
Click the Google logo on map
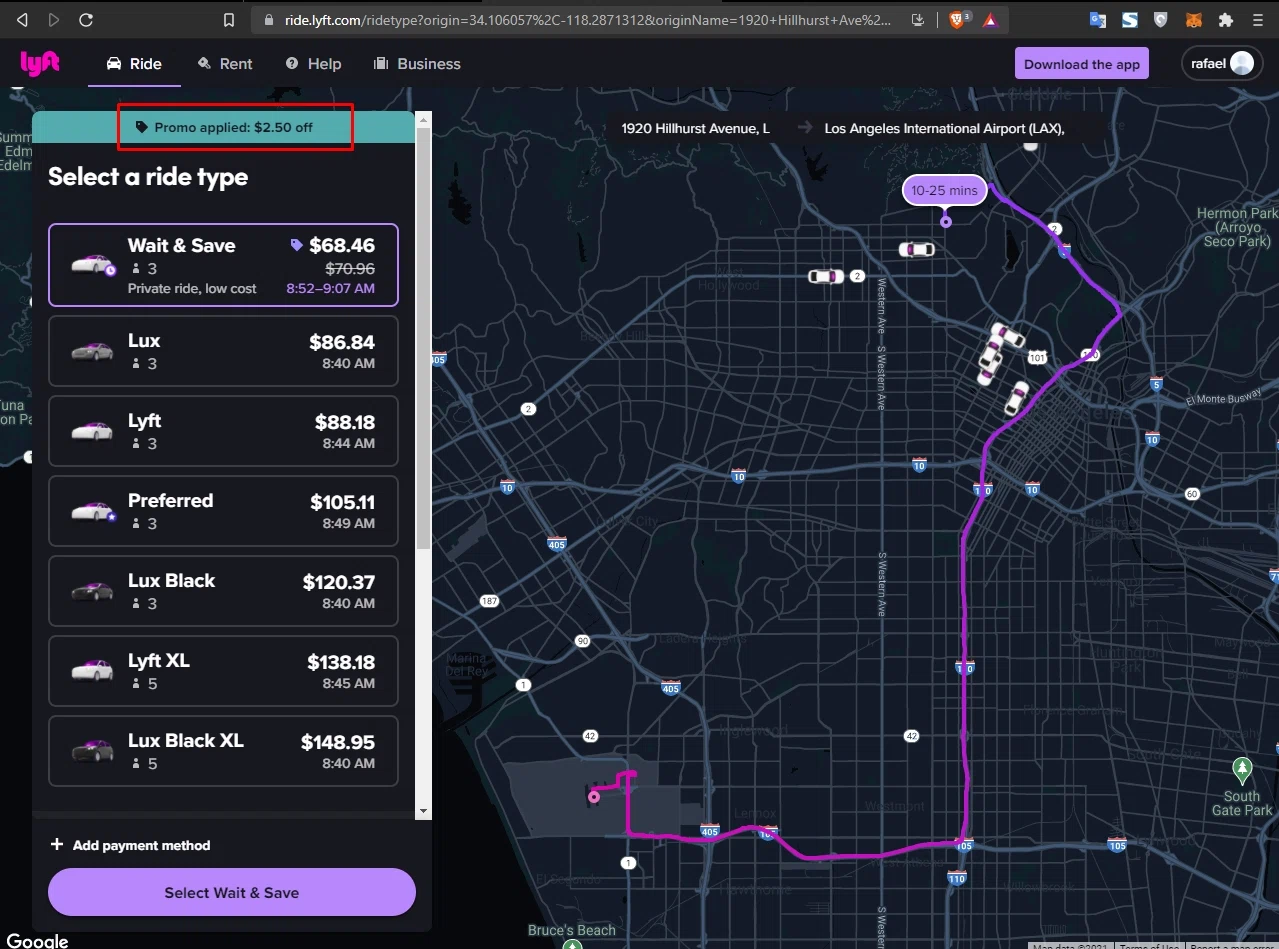point(37,940)
